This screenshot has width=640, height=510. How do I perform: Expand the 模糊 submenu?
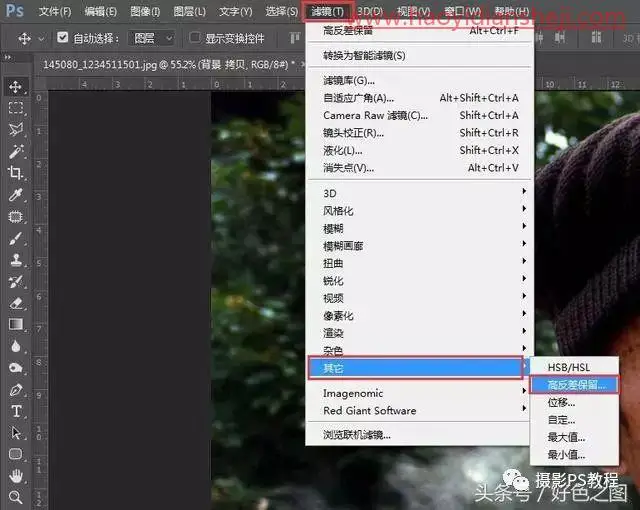pos(418,228)
